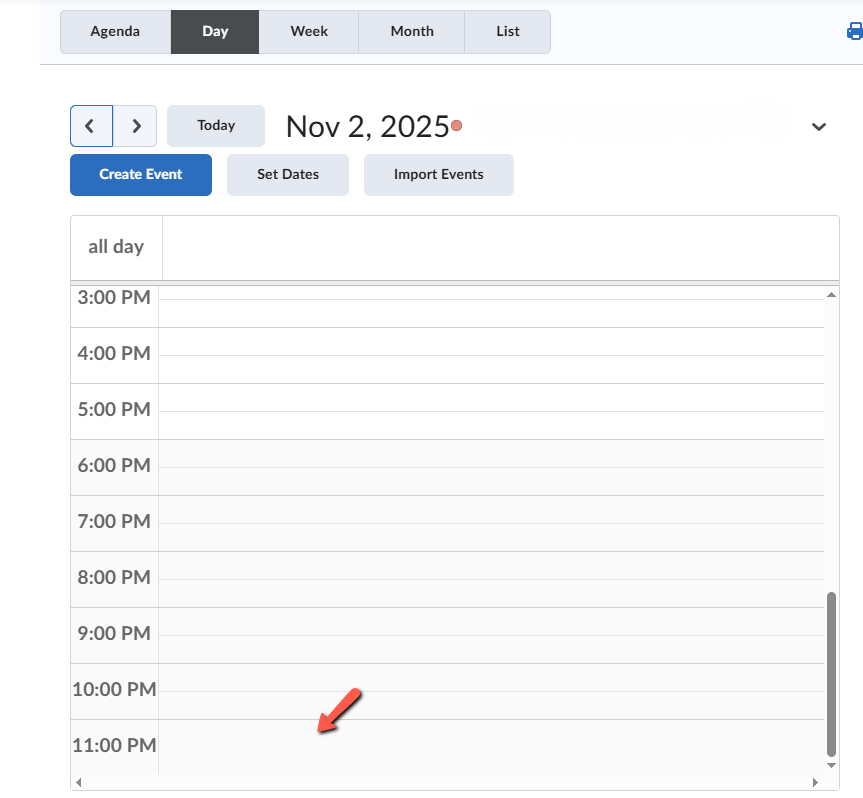Open the Month view

(411, 31)
